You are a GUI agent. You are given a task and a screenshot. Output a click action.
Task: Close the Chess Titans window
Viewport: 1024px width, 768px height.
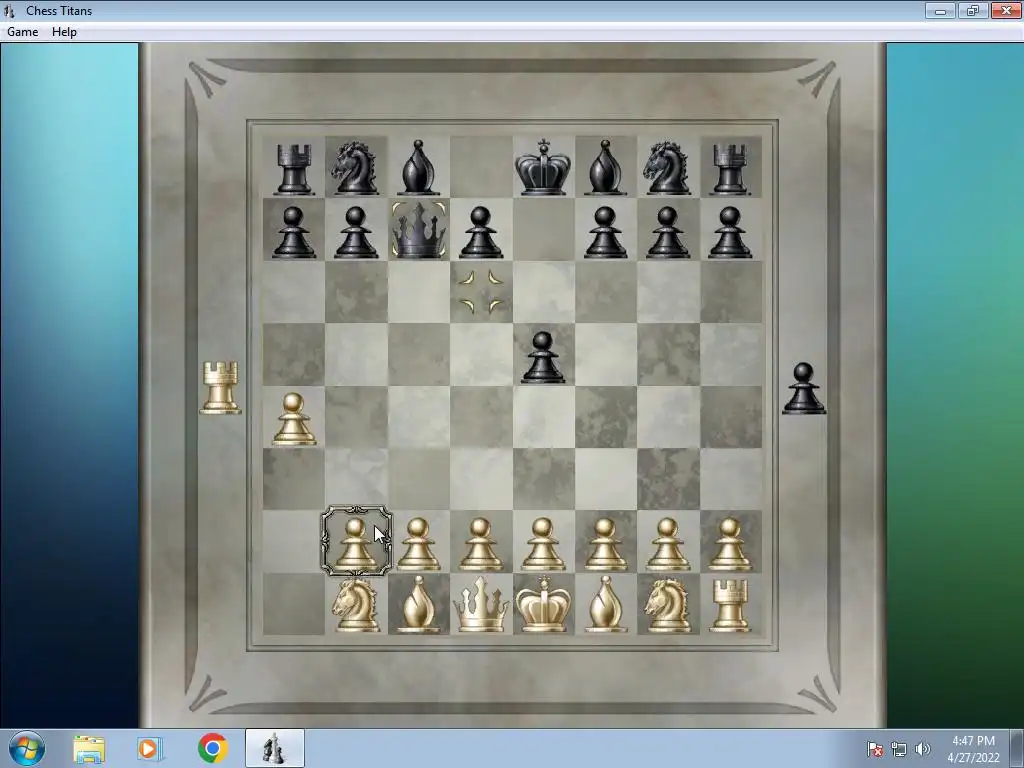point(1006,10)
